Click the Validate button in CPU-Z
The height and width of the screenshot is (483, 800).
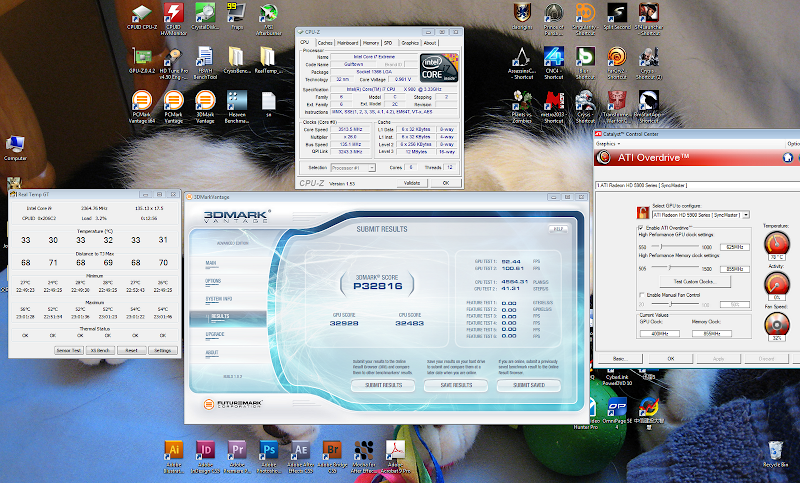(412, 183)
